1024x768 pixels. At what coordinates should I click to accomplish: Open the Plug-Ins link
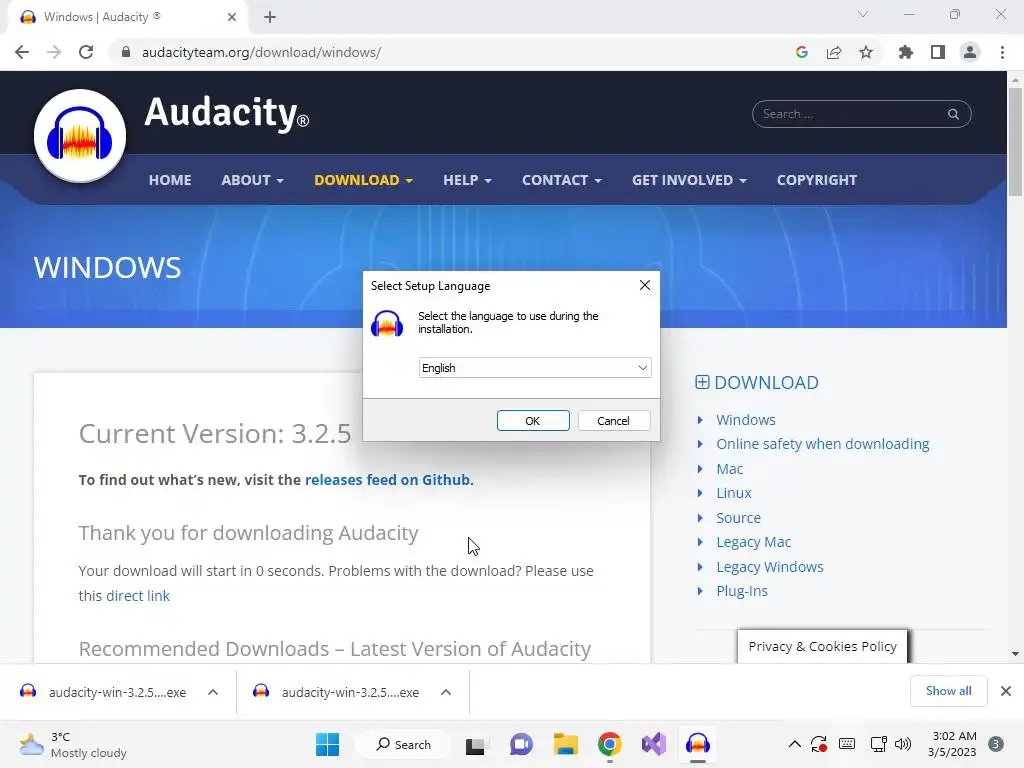(742, 591)
